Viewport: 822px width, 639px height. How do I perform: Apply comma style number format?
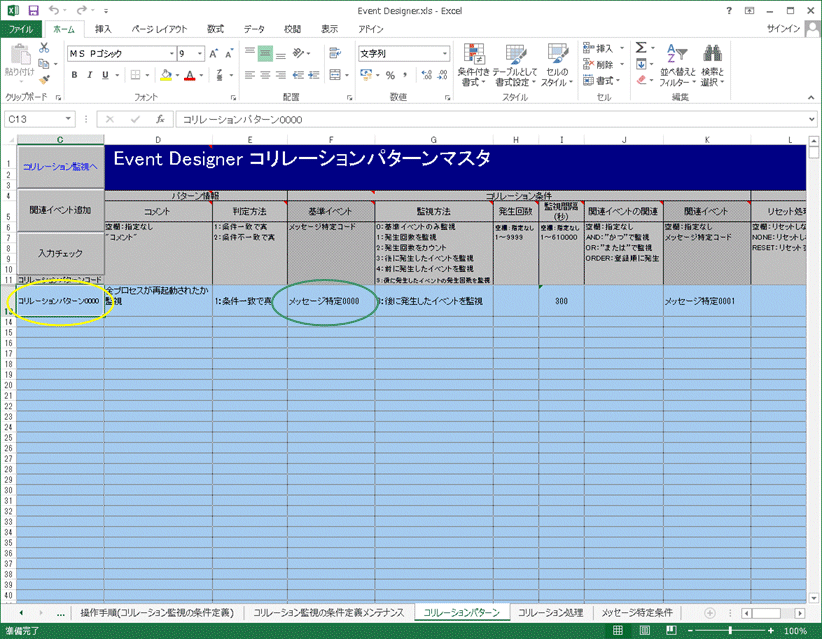coord(405,75)
